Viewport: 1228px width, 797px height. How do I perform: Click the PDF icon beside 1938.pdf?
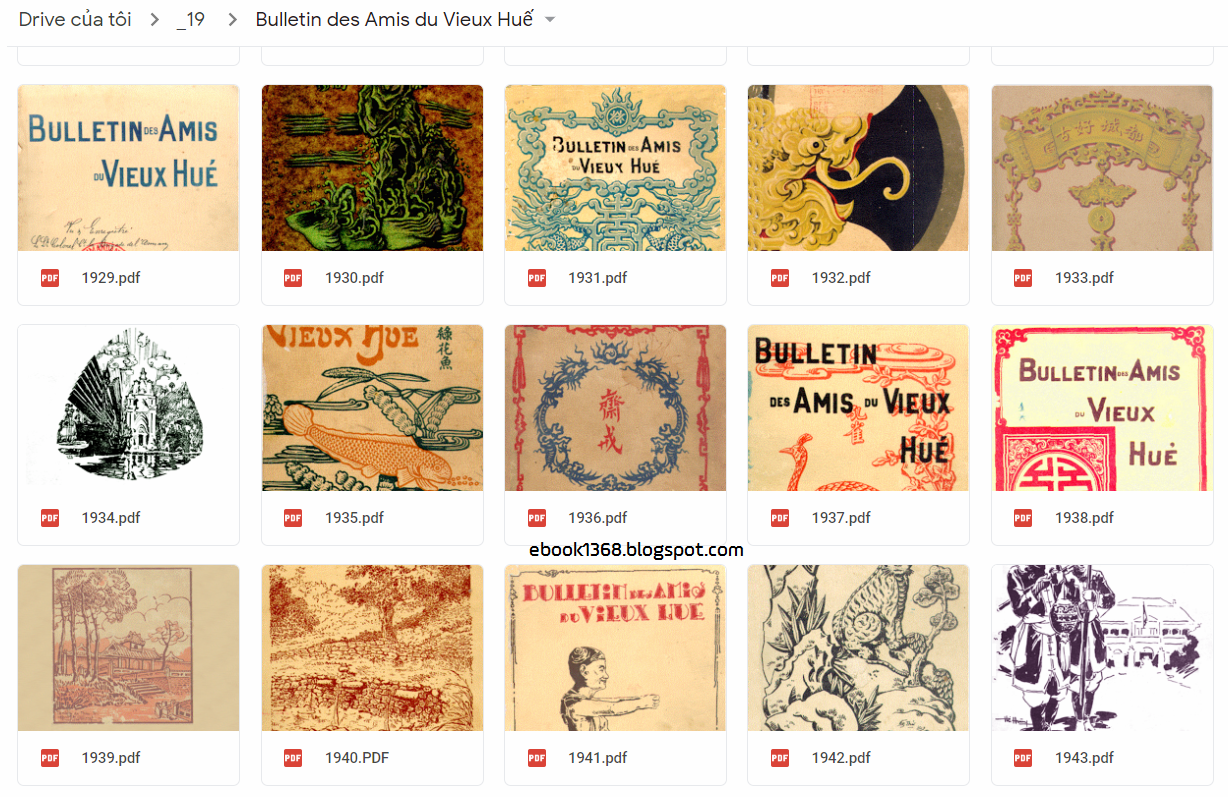(1023, 518)
